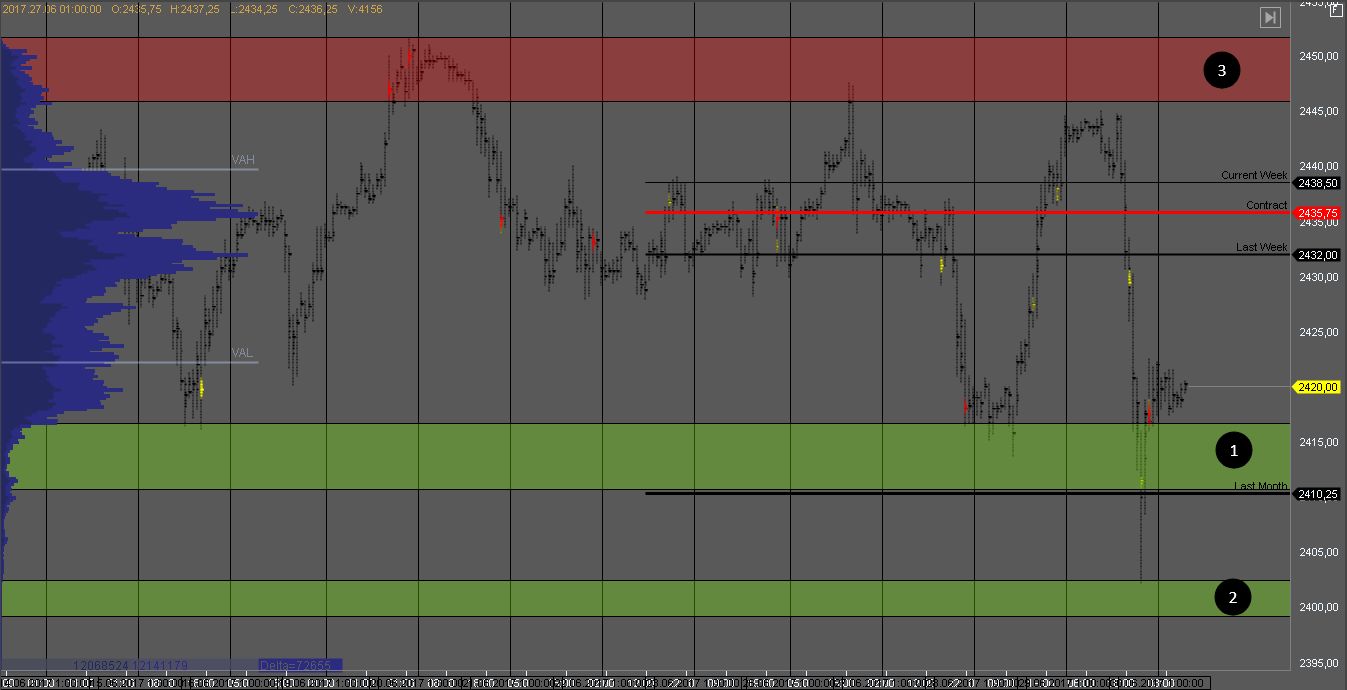
Task: Click the VAH value area high label
Action: (x=243, y=160)
